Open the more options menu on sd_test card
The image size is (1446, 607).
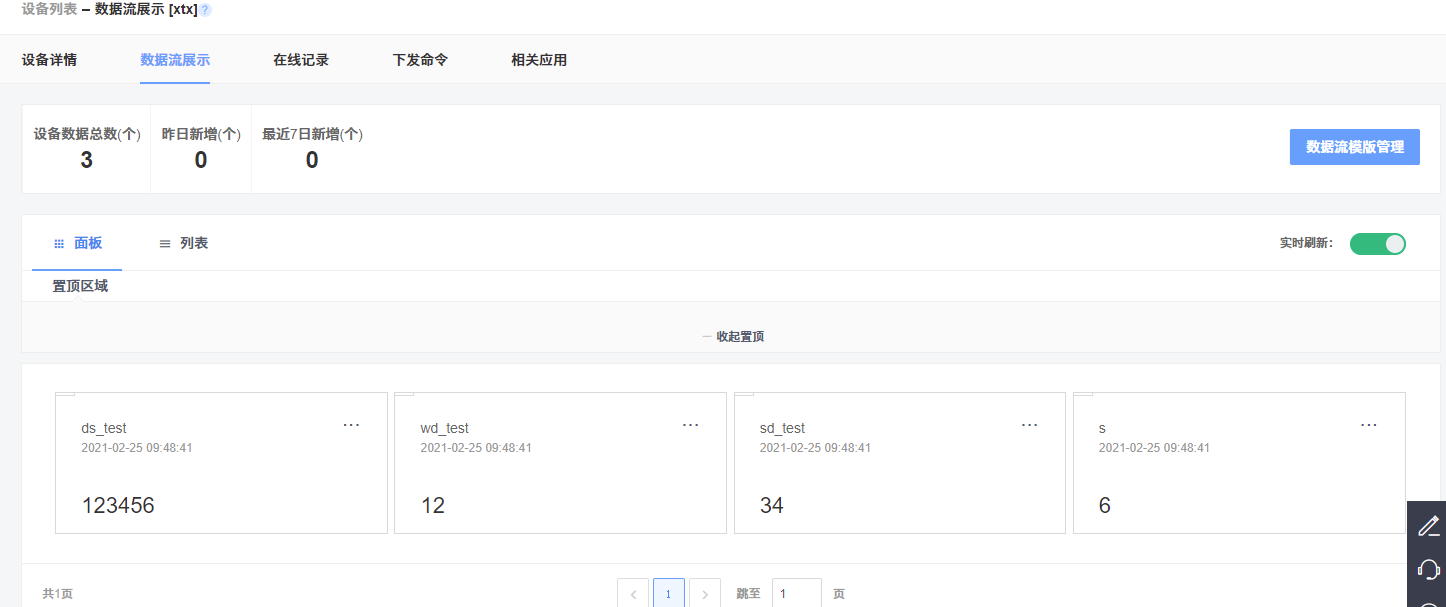1029,425
